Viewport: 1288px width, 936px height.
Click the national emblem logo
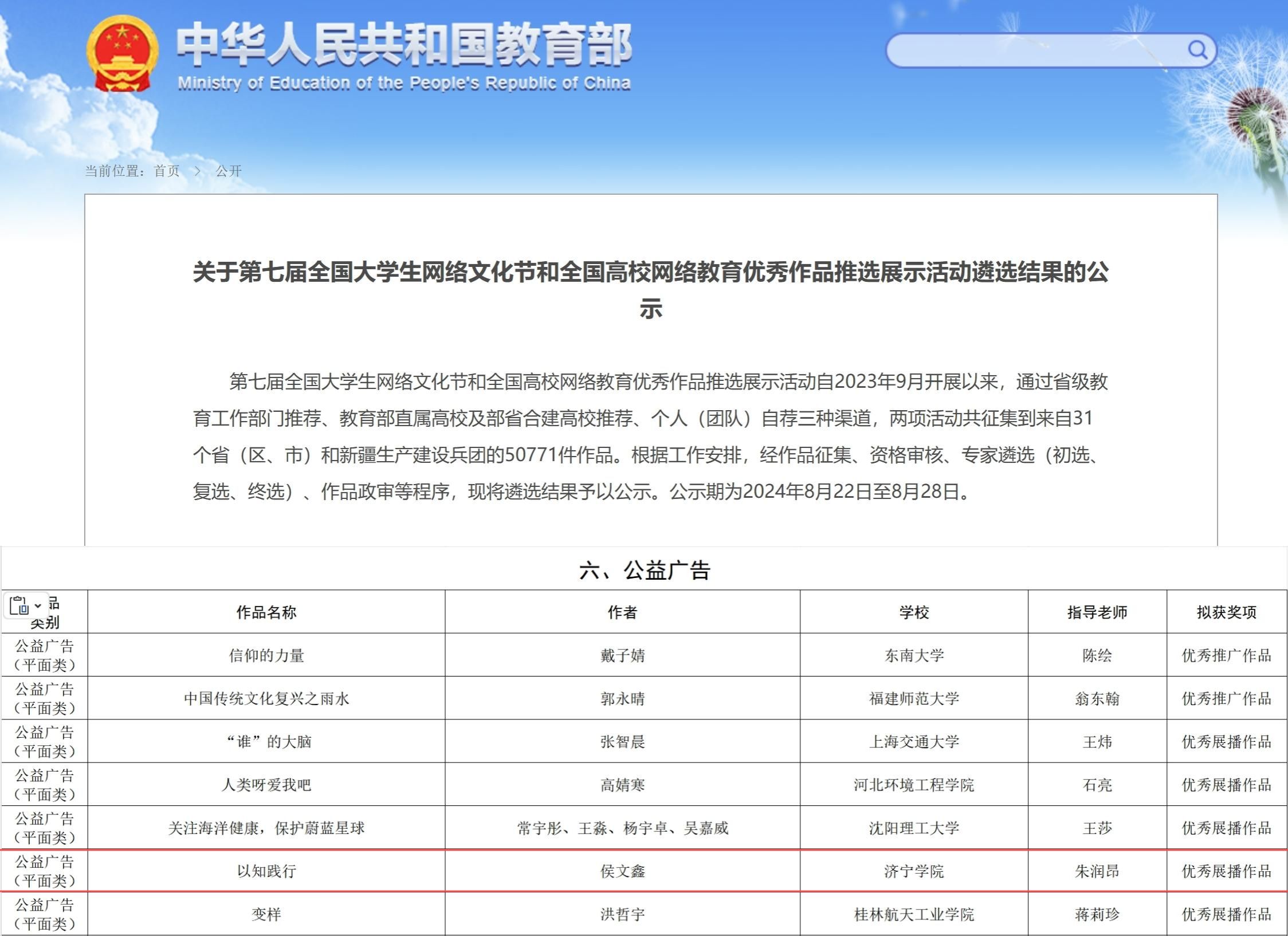point(122,52)
